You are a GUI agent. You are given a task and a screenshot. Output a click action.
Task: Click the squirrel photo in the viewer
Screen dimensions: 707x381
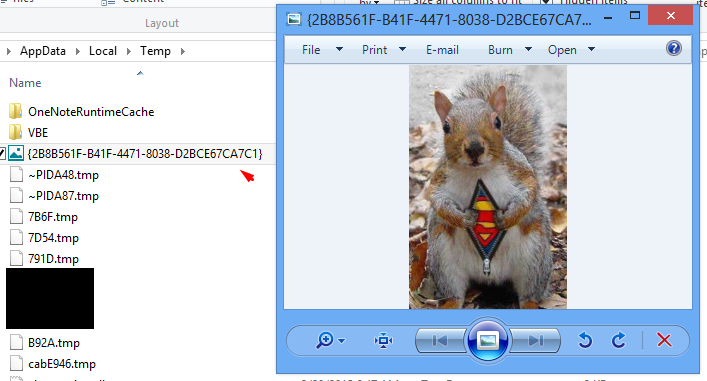click(x=488, y=187)
